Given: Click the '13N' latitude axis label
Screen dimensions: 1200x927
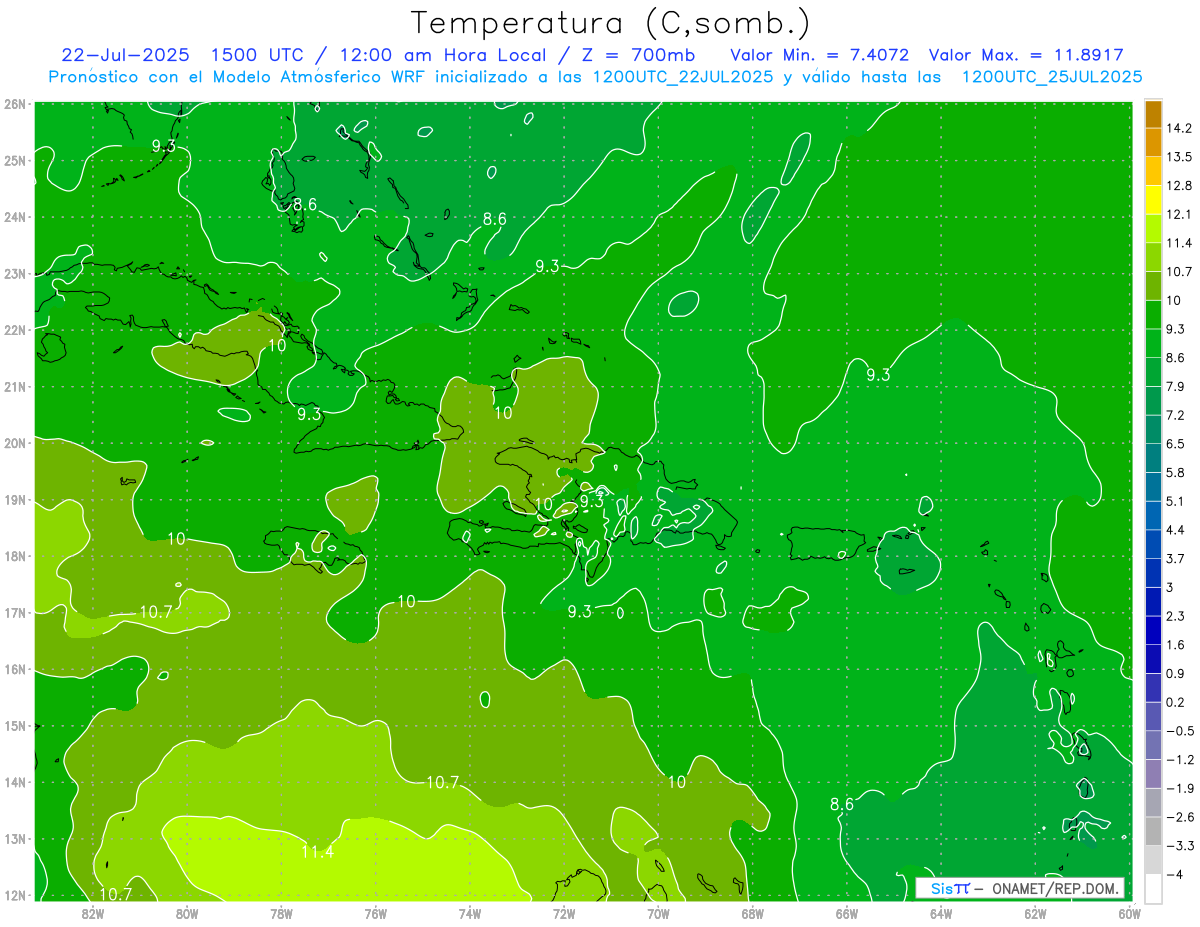Looking at the screenshot, I should point(15,838).
